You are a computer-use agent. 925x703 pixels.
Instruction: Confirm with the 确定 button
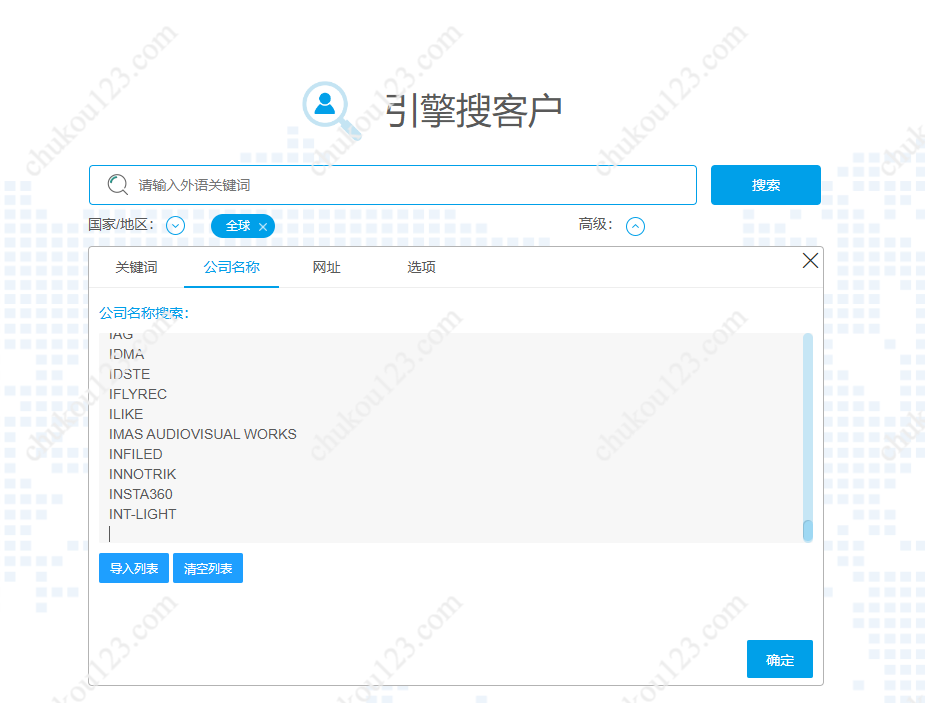click(x=780, y=659)
